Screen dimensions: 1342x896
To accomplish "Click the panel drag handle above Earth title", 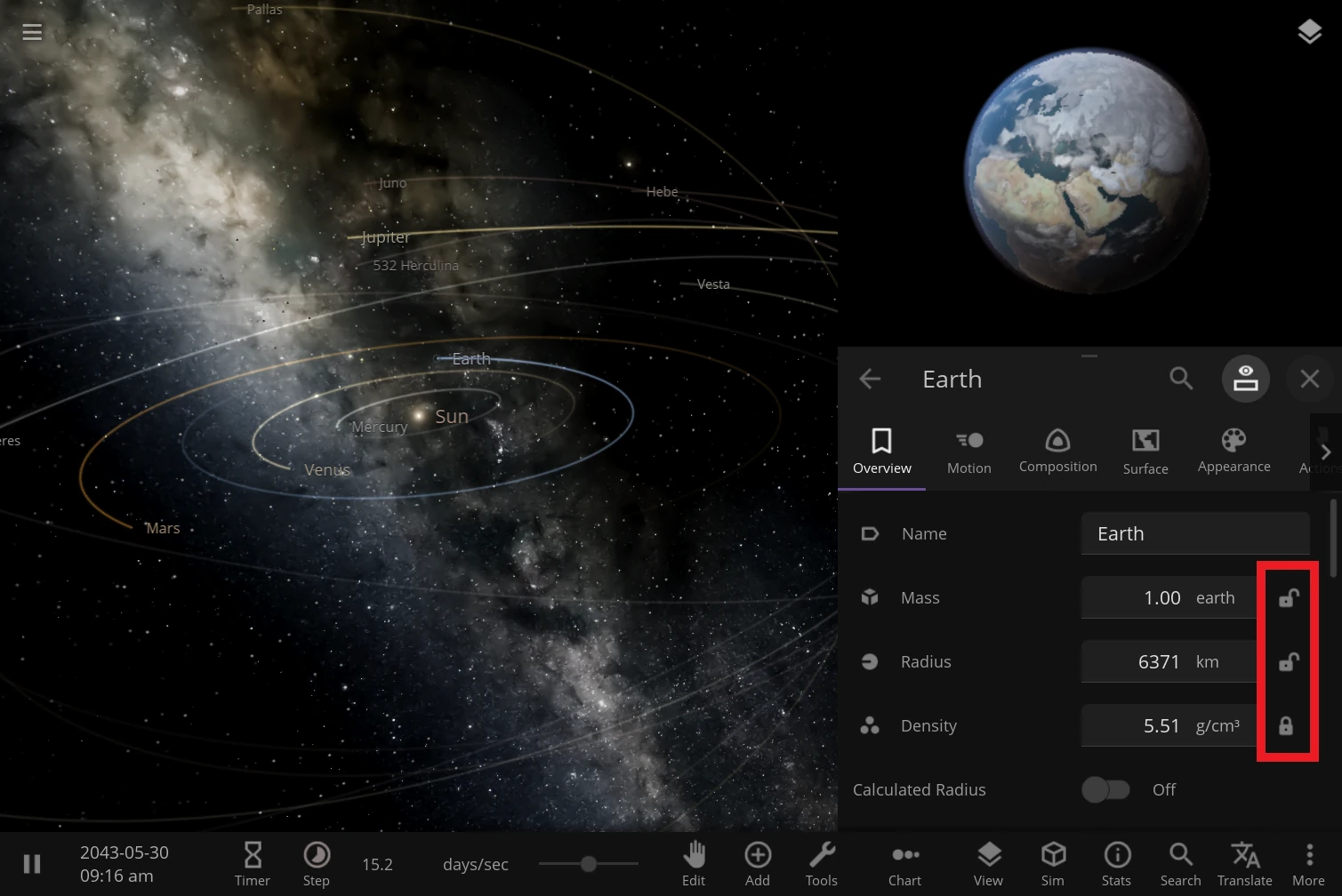I will tap(1089, 356).
